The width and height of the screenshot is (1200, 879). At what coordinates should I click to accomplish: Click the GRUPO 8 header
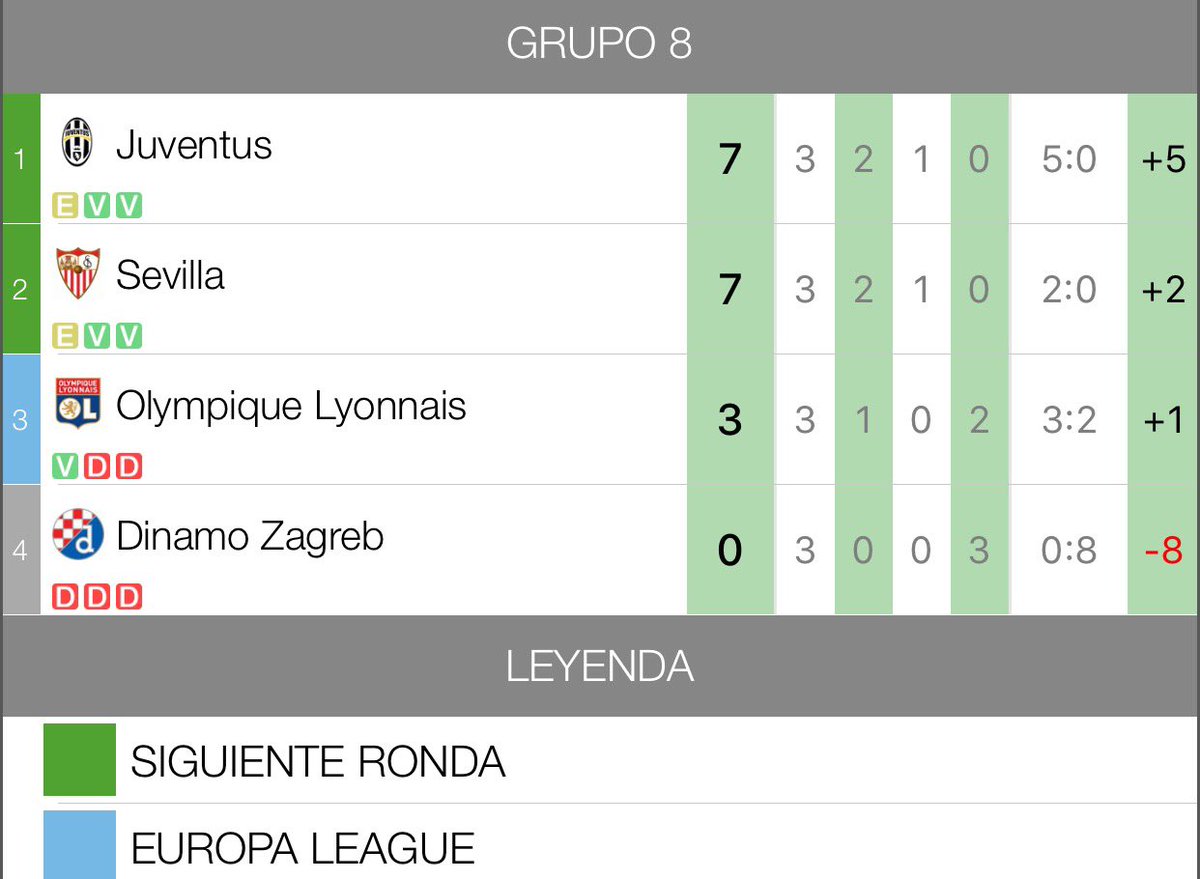[600, 45]
